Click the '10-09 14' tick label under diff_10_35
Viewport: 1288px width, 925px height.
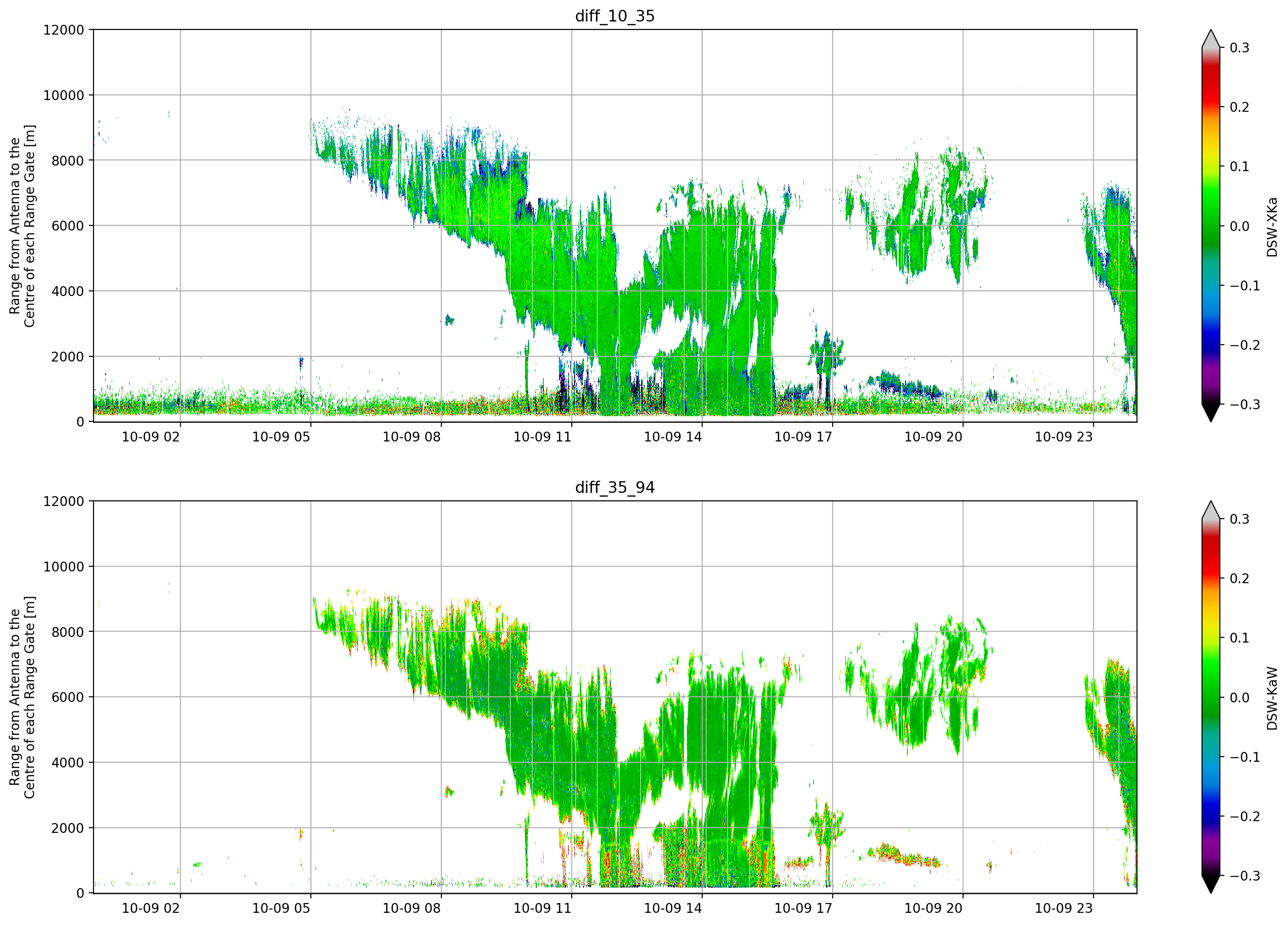[x=673, y=437]
